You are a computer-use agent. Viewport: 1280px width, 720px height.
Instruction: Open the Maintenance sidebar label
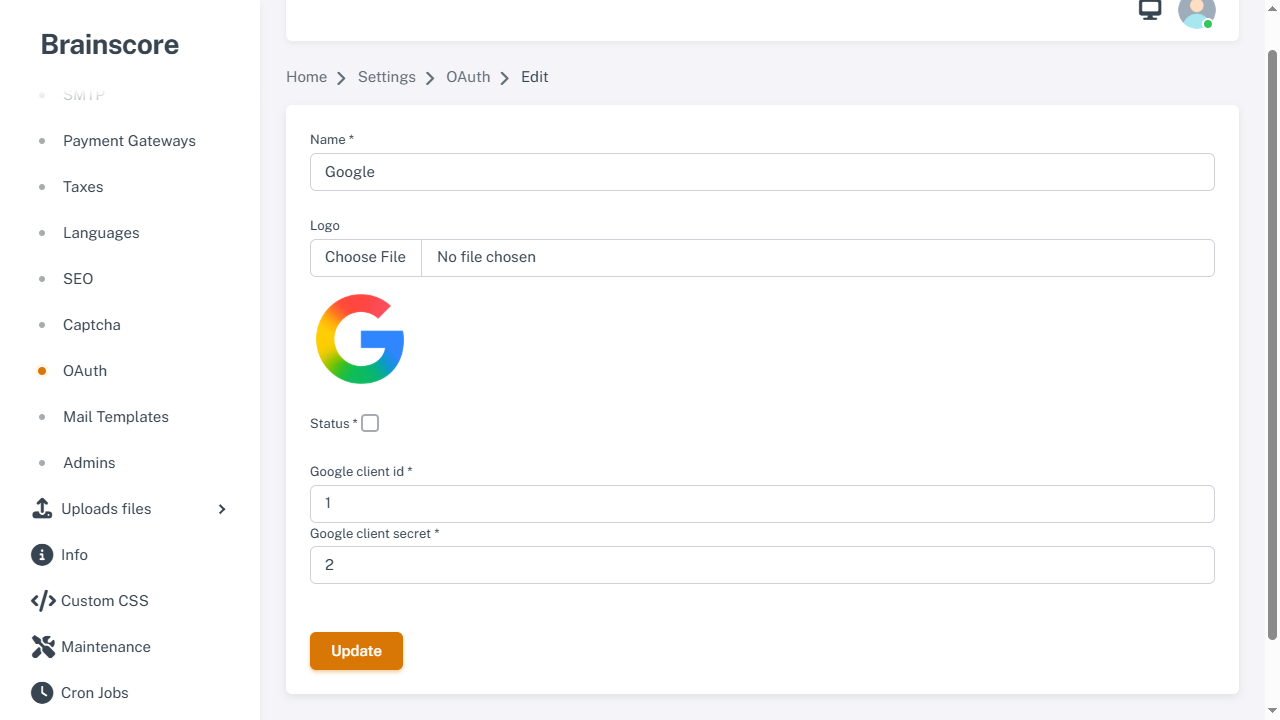(x=106, y=647)
